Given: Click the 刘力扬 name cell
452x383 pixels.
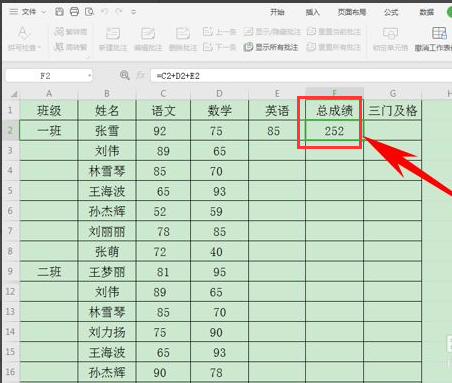Looking at the screenshot, I should (x=107, y=332).
